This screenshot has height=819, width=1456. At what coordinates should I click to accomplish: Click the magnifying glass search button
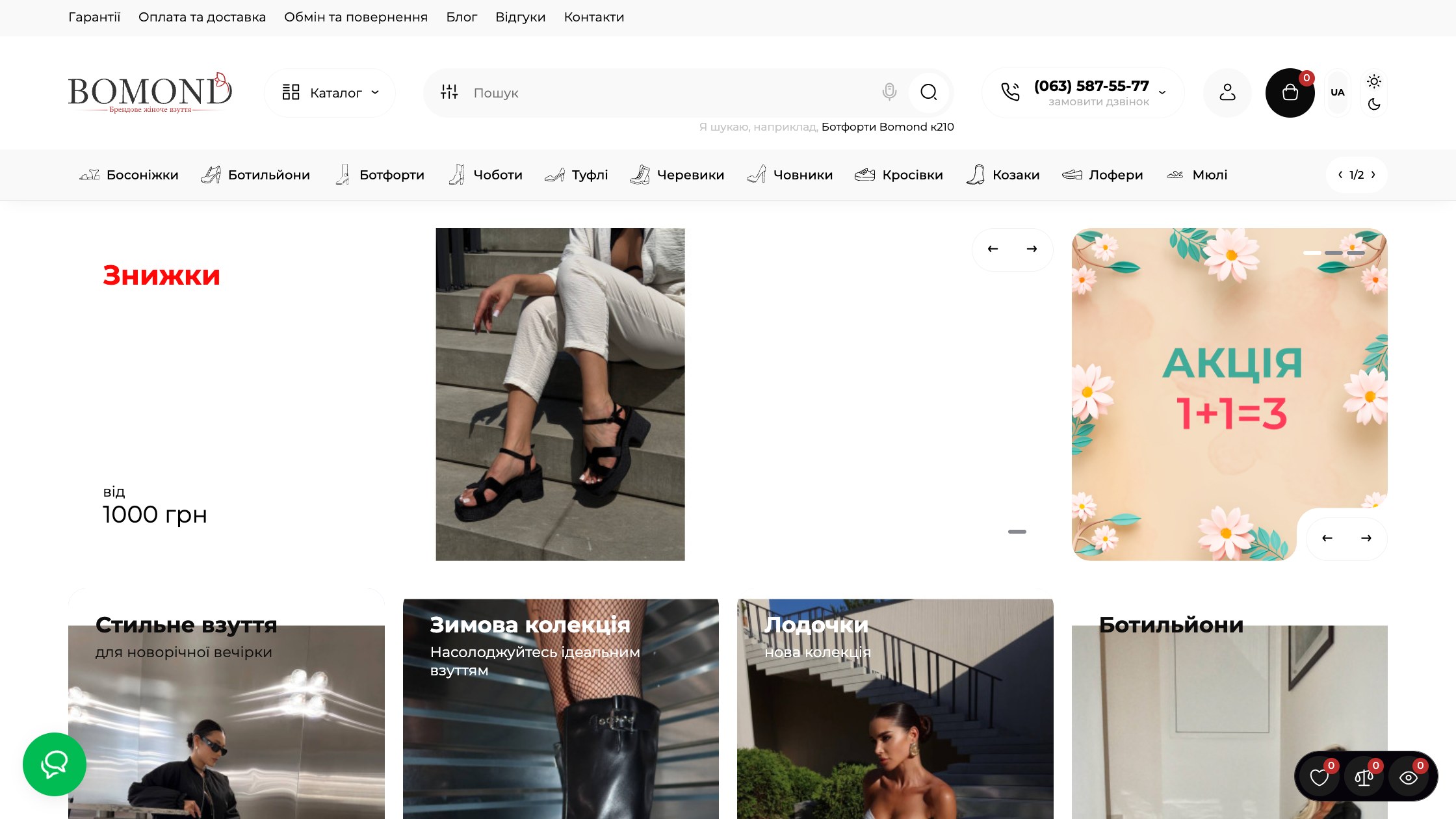pos(929,93)
